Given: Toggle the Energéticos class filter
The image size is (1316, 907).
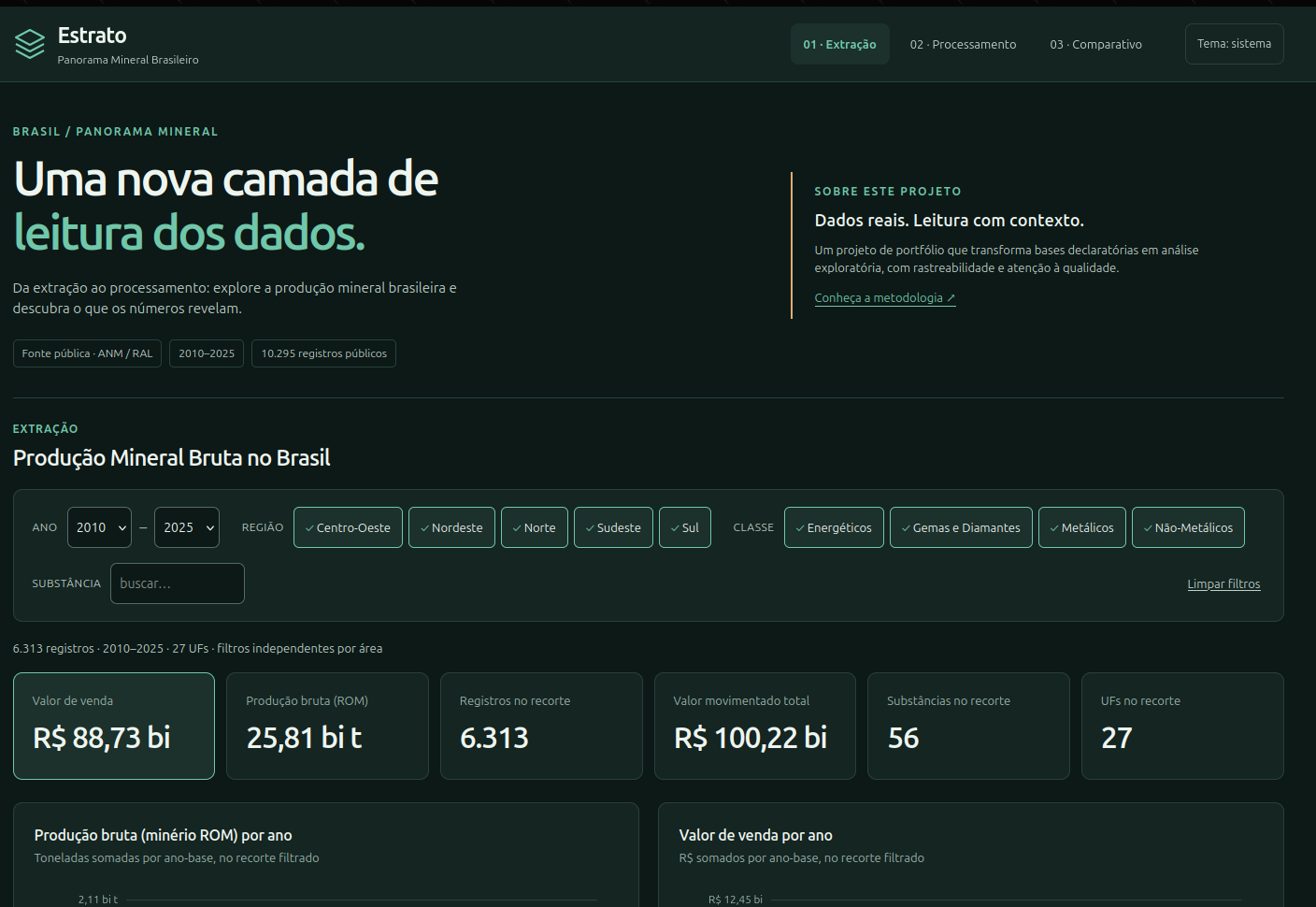Looking at the screenshot, I should pos(834,527).
